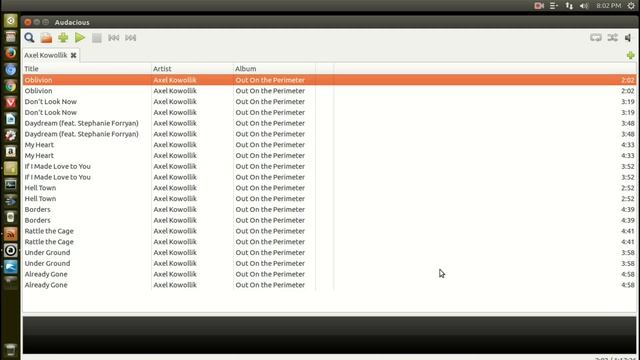
Task: Select the second Daydream (feat. Stephanie Forryan) row
Action: tap(329, 134)
